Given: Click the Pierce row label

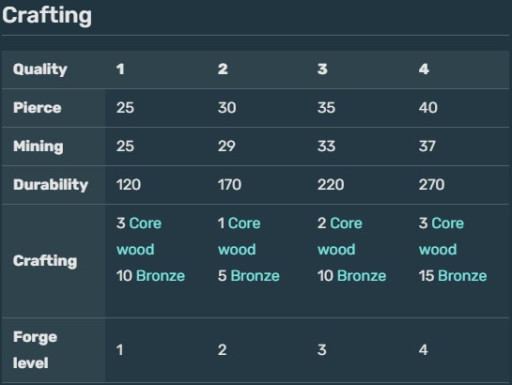Looking at the screenshot, I should (x=37, y=108).
